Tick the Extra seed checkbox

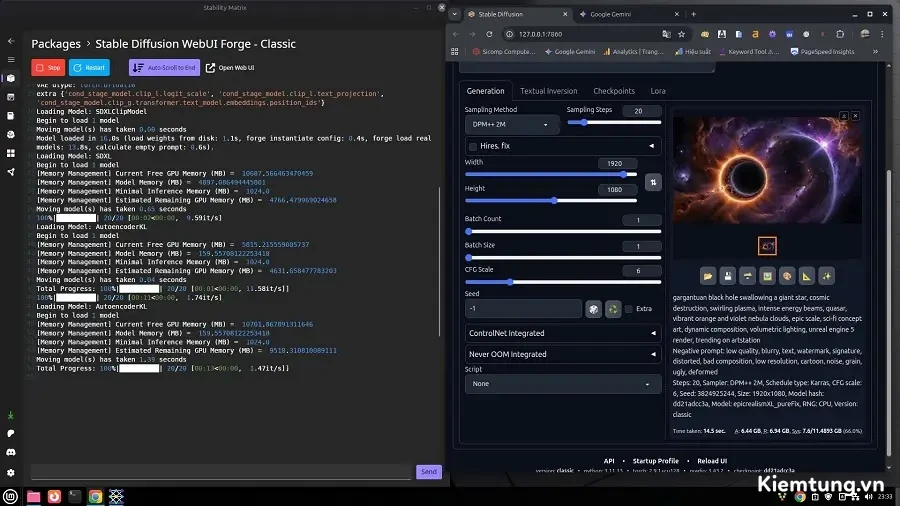tap(629, 309)
